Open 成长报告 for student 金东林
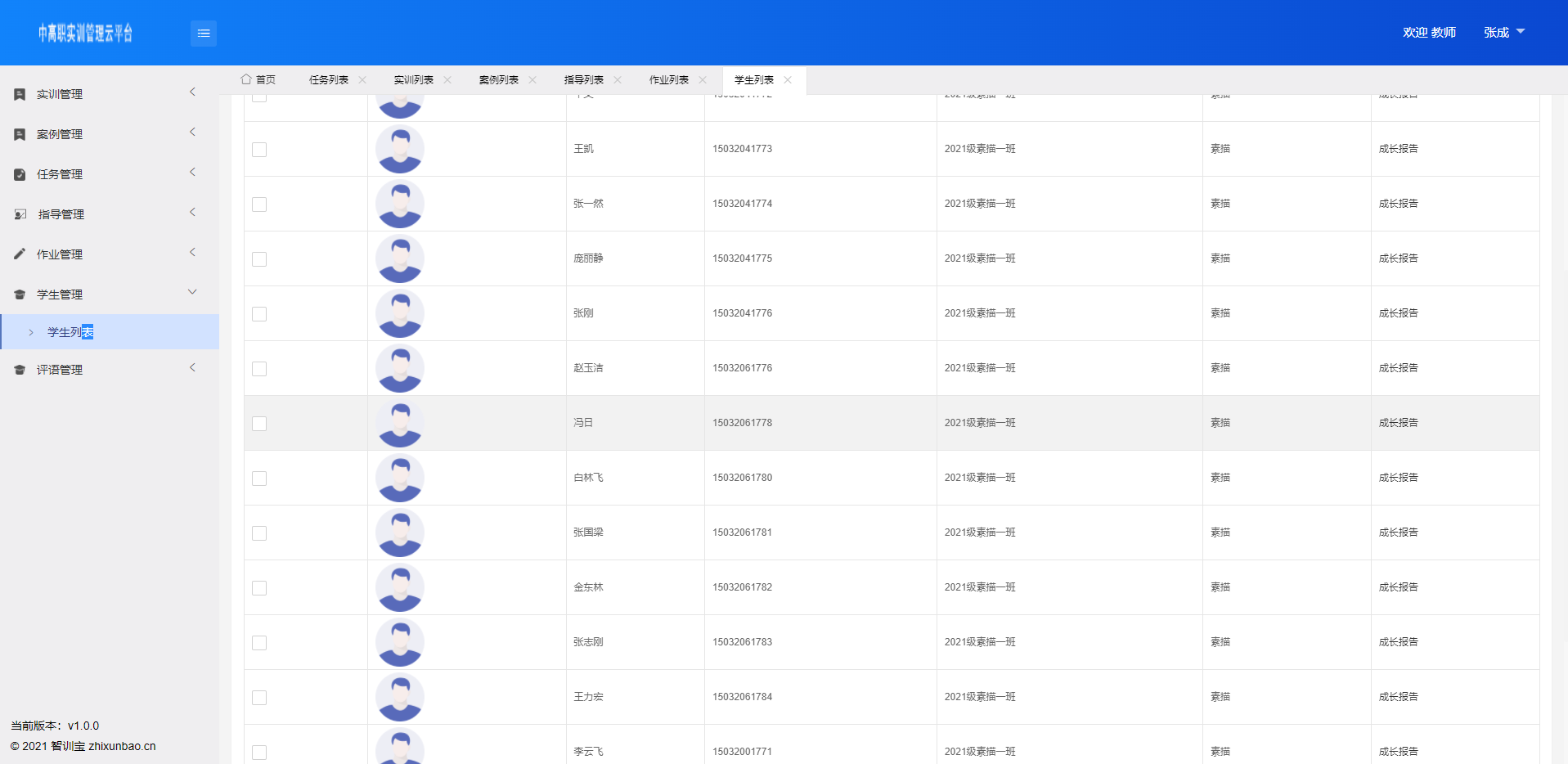 point(1398,587)
